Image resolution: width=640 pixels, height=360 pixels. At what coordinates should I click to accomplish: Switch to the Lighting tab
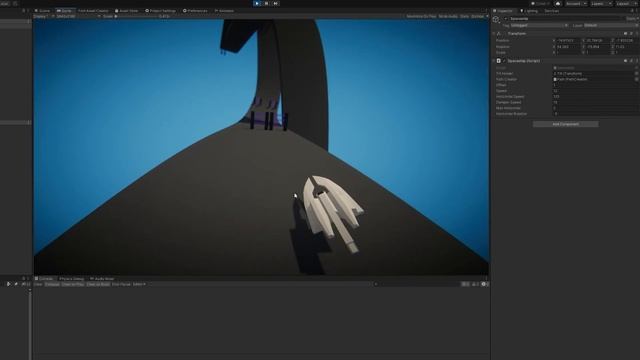click(x=529, y=11)
